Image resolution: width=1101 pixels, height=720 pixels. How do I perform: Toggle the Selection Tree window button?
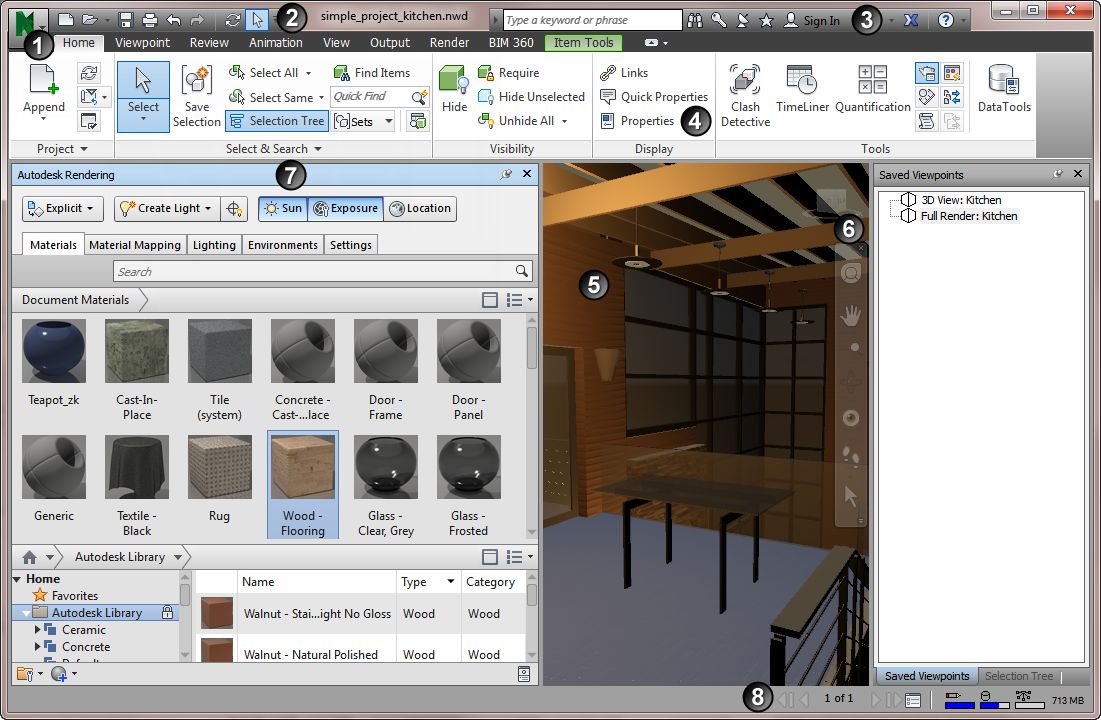tap(276, 121)
